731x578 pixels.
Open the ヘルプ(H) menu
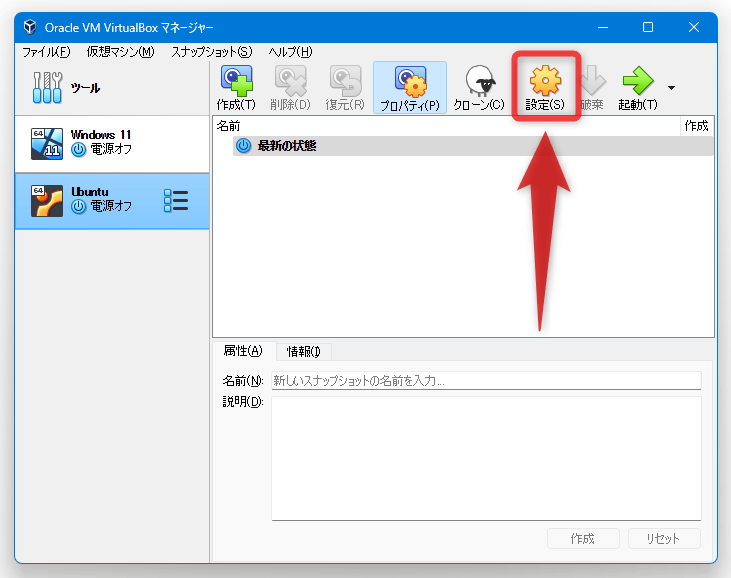tap(290, 52)
